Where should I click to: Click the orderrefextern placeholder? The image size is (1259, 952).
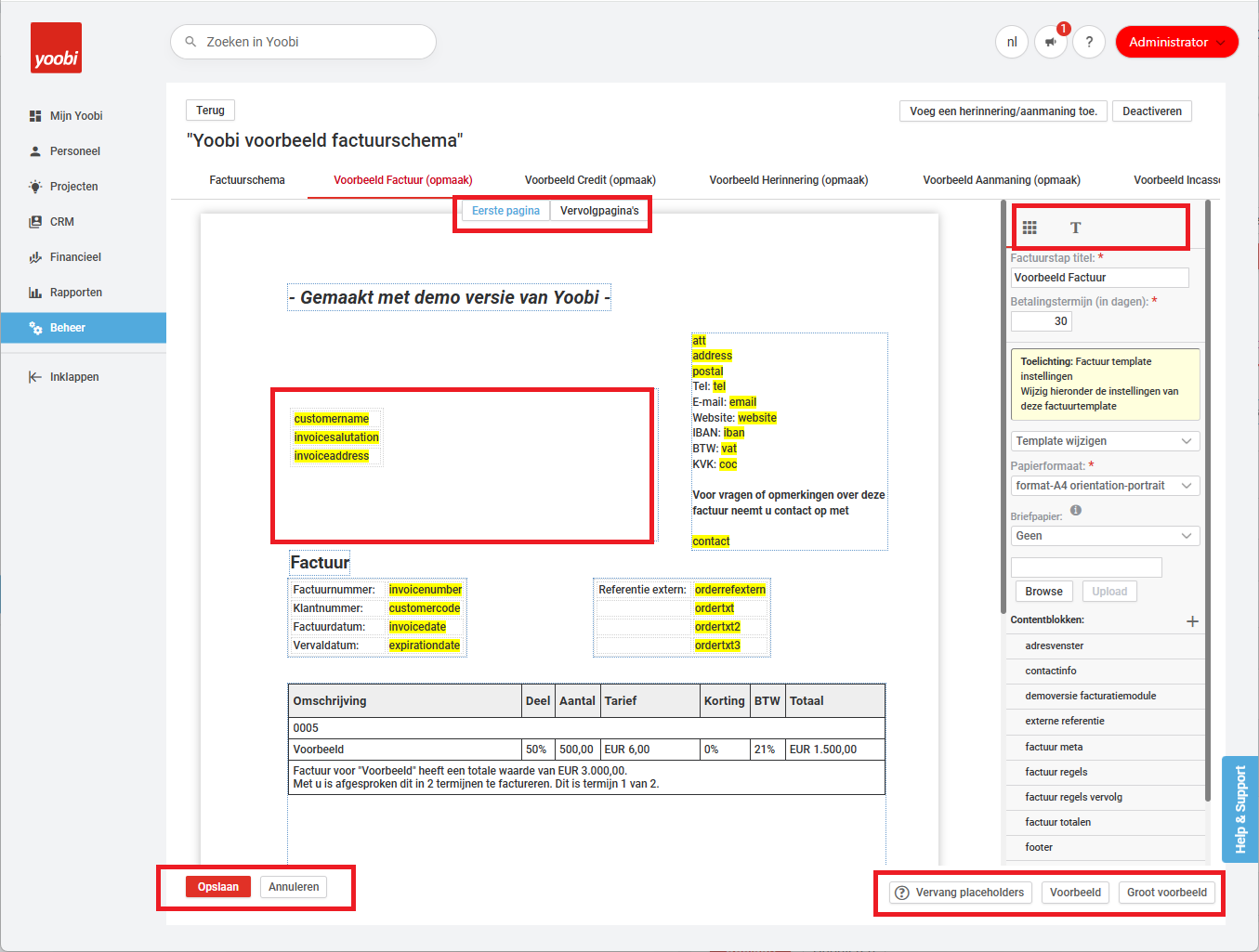tap(730, 590)
